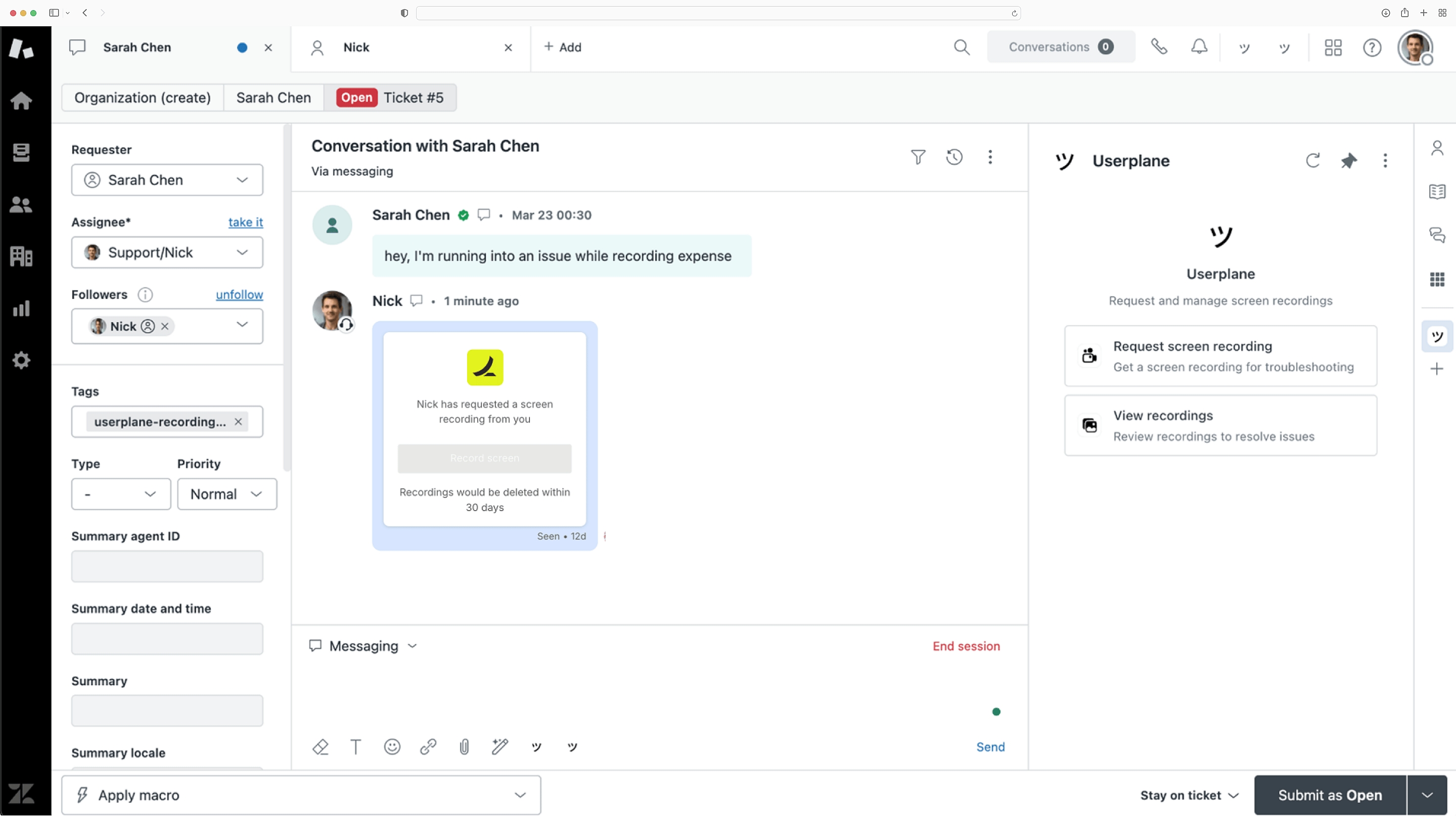Expand the Assignee Support/Nick dropdown

coord(167,253)
